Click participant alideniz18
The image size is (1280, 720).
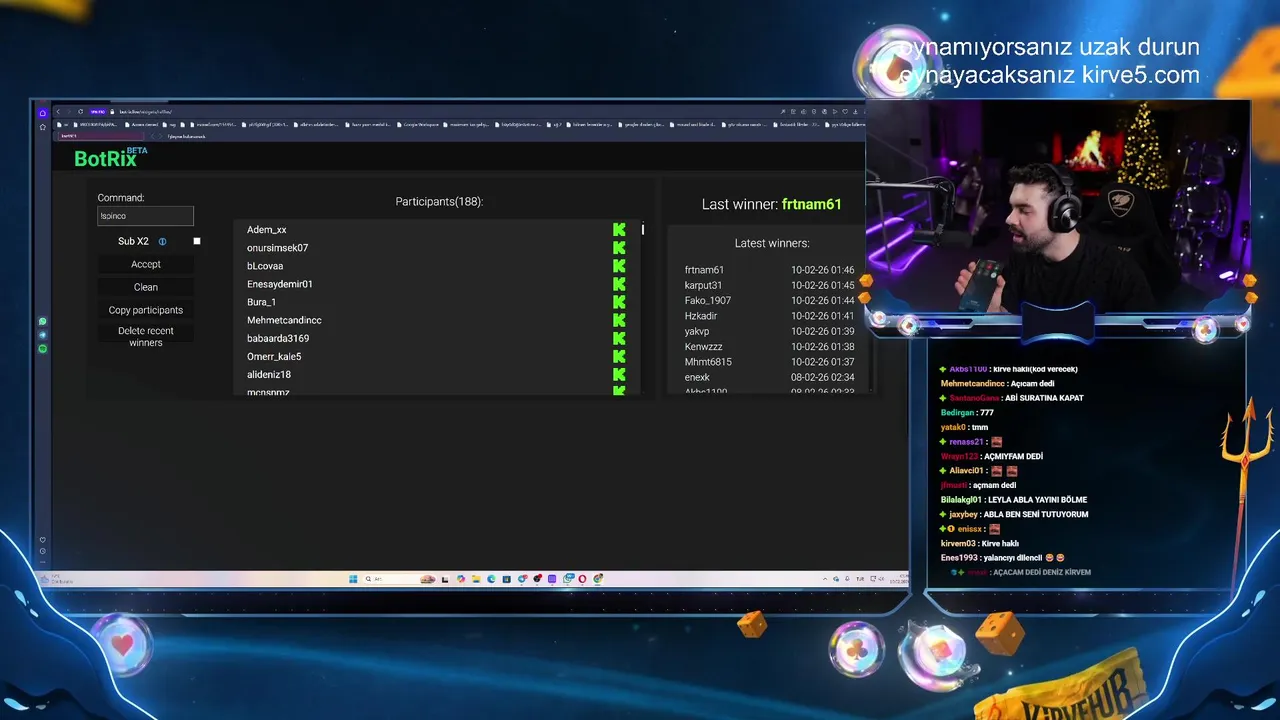tap(269, 374)
